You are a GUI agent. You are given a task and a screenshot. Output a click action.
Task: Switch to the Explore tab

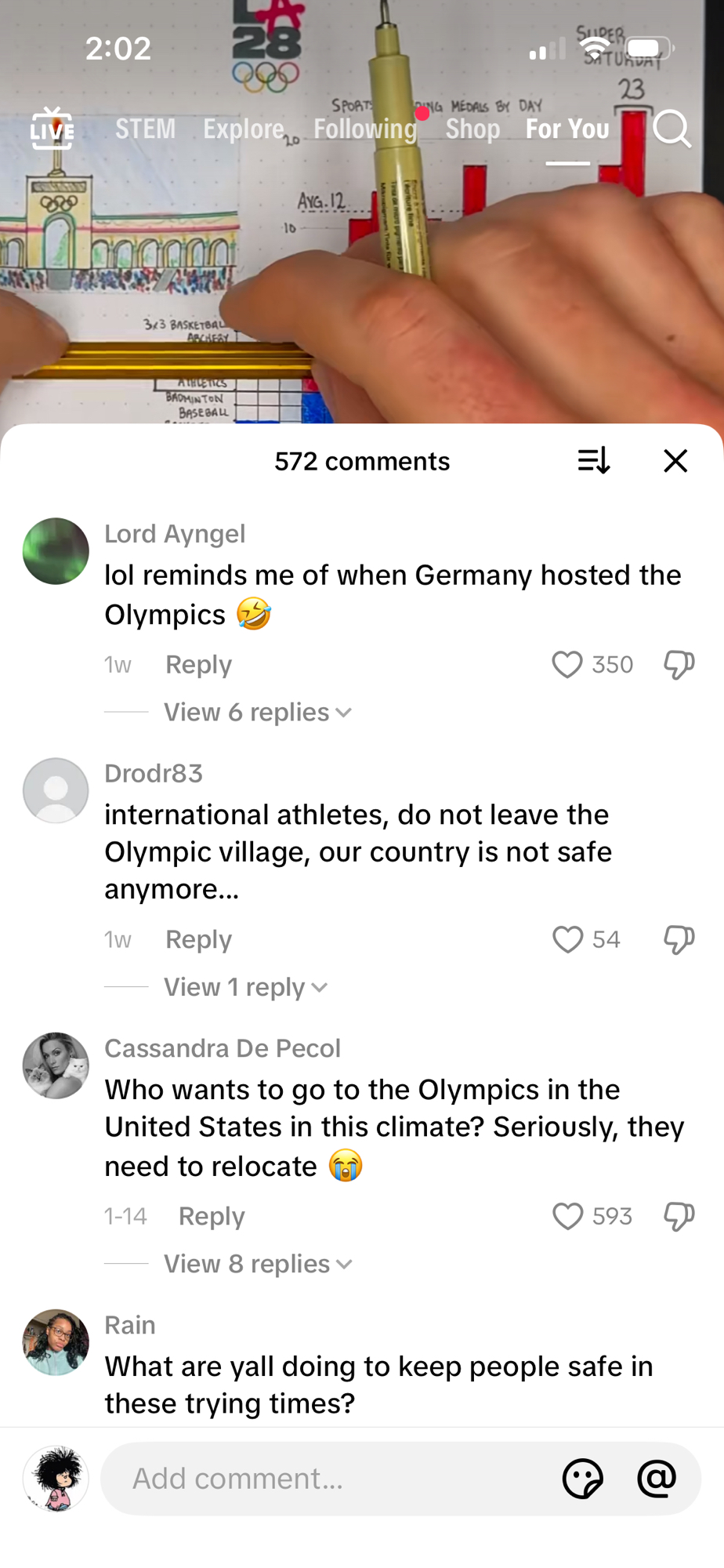coord(244,129)
